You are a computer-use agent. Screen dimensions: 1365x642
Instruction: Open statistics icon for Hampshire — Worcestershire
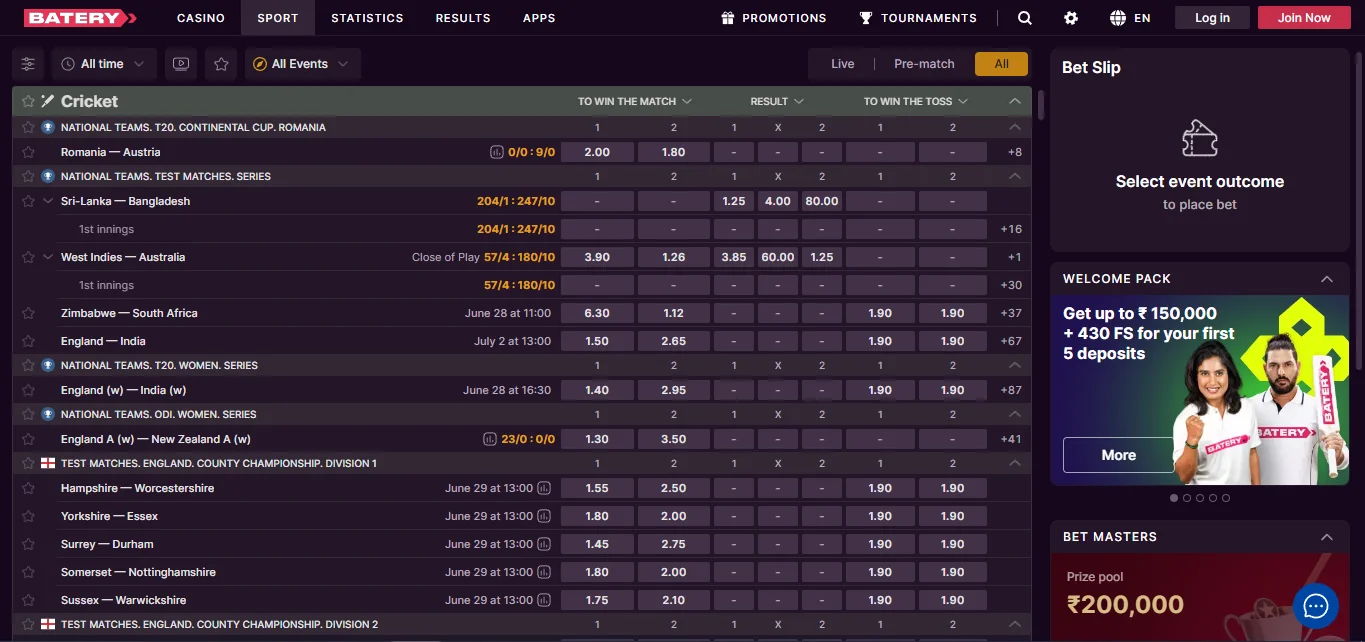point(544,489)
